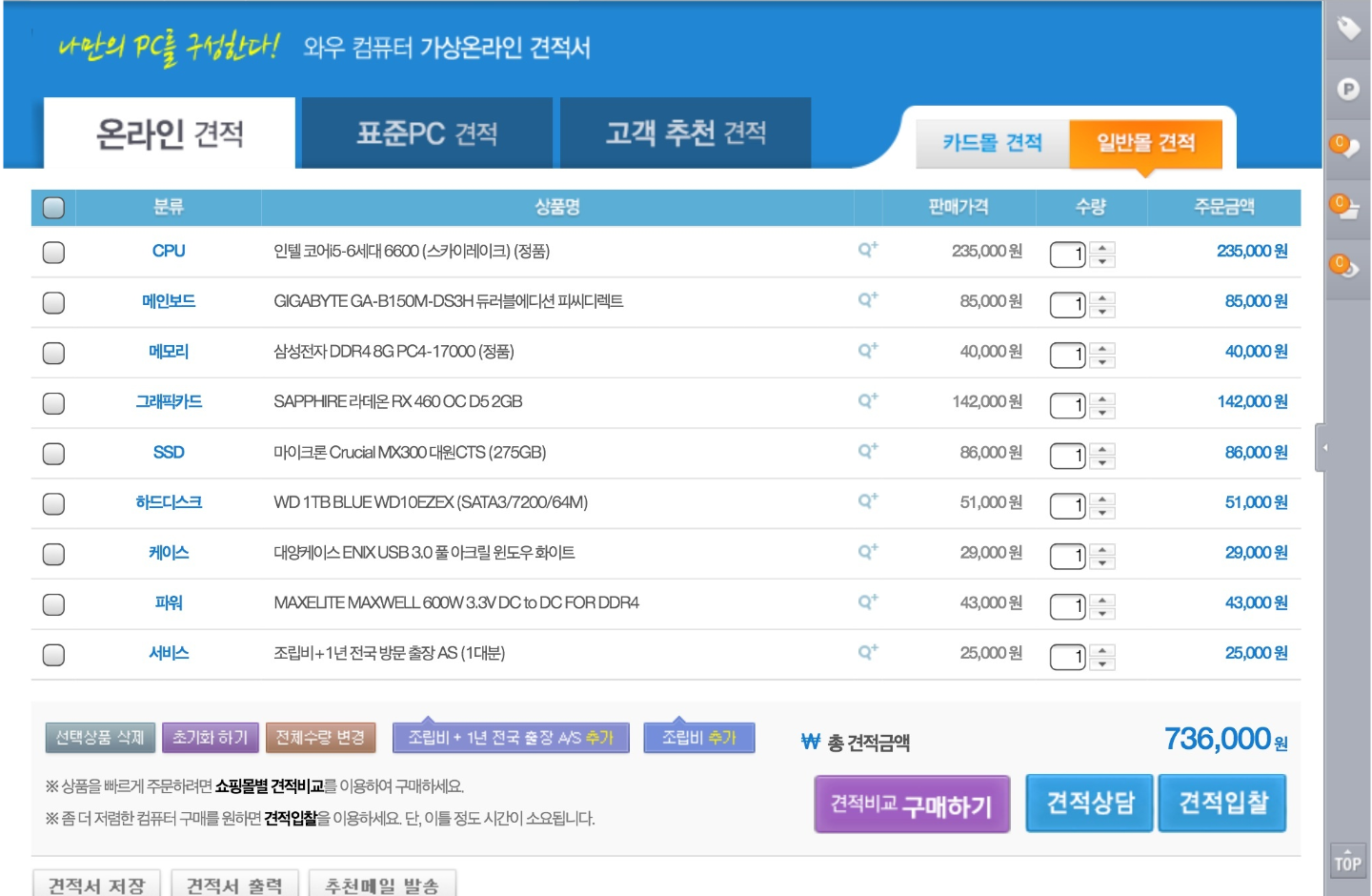Open the wishlist heart icon in sidebar
1372x896 pixels.
pyautogui.click(x=1345, y=147)
